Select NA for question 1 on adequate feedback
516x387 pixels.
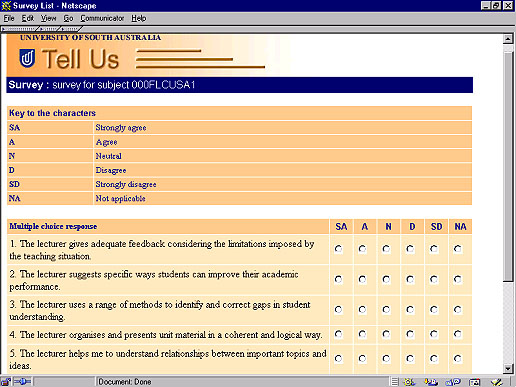click(x=458, y=249)
